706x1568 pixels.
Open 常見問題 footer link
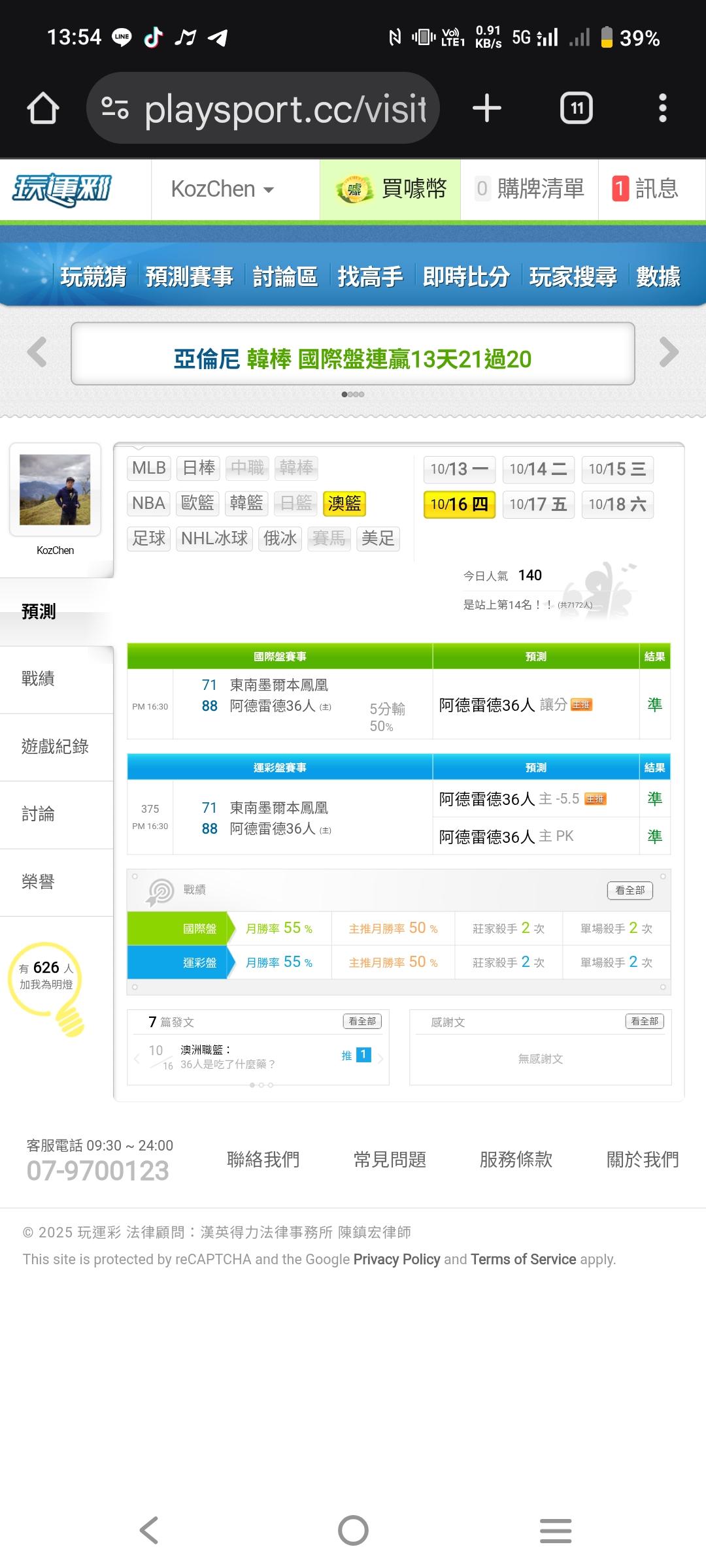[x=390, y=1160]
